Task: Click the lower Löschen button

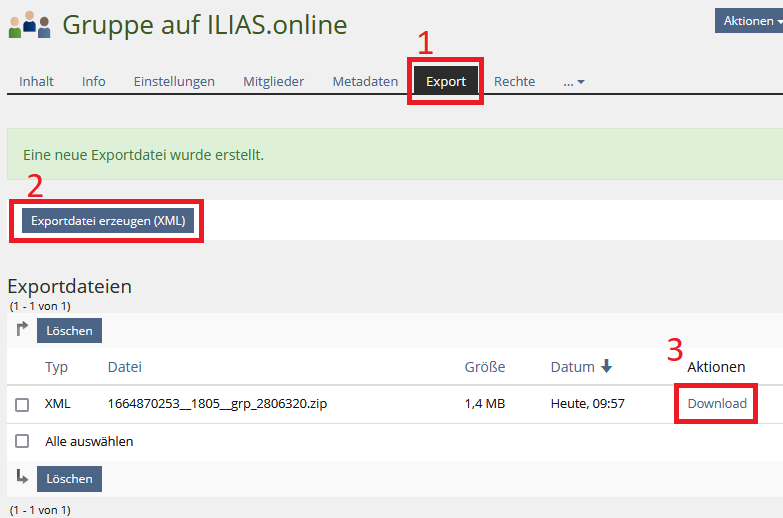Action: [x=69, y=479]
